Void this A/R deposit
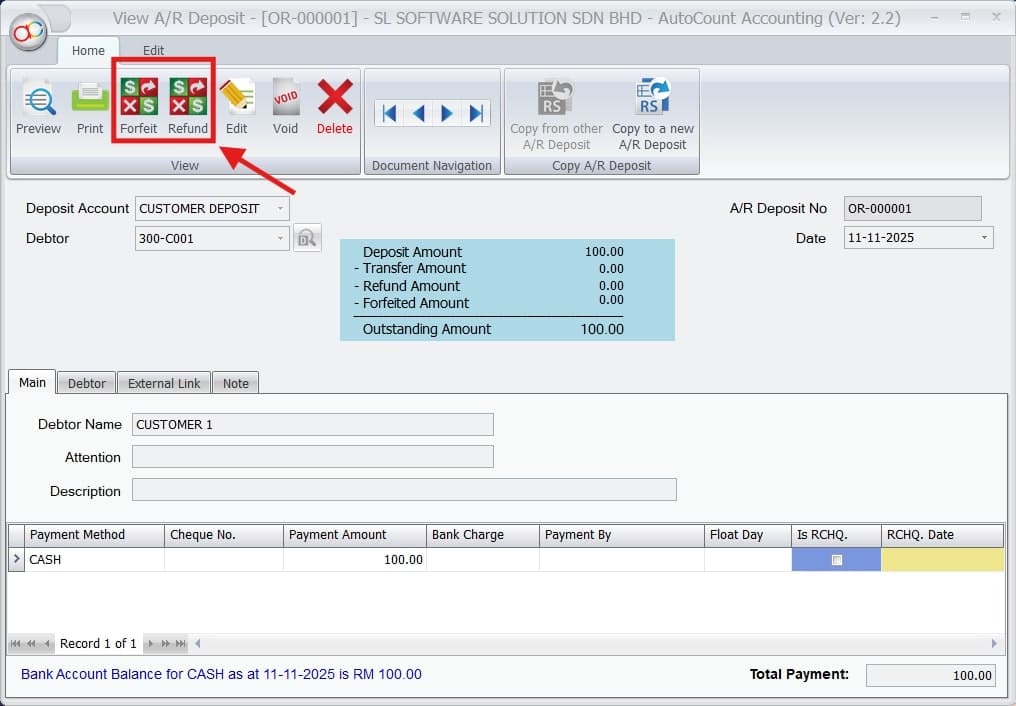 coord(285,106)
